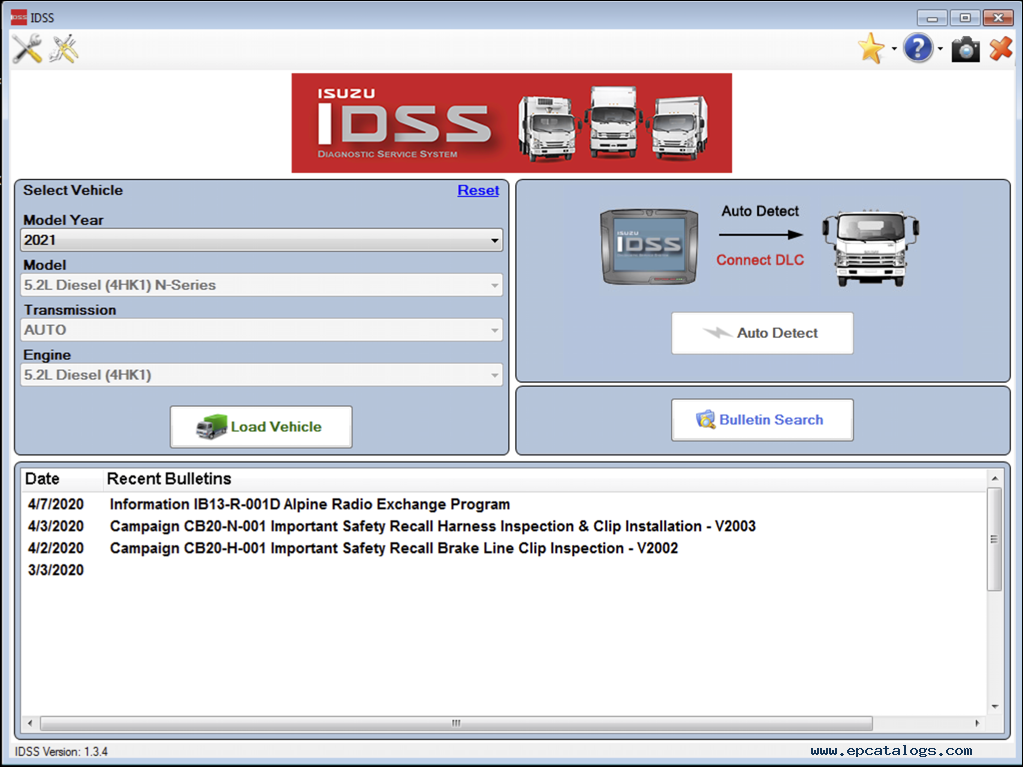Click the Recent Bulletins column header

[x=545, y=479]
